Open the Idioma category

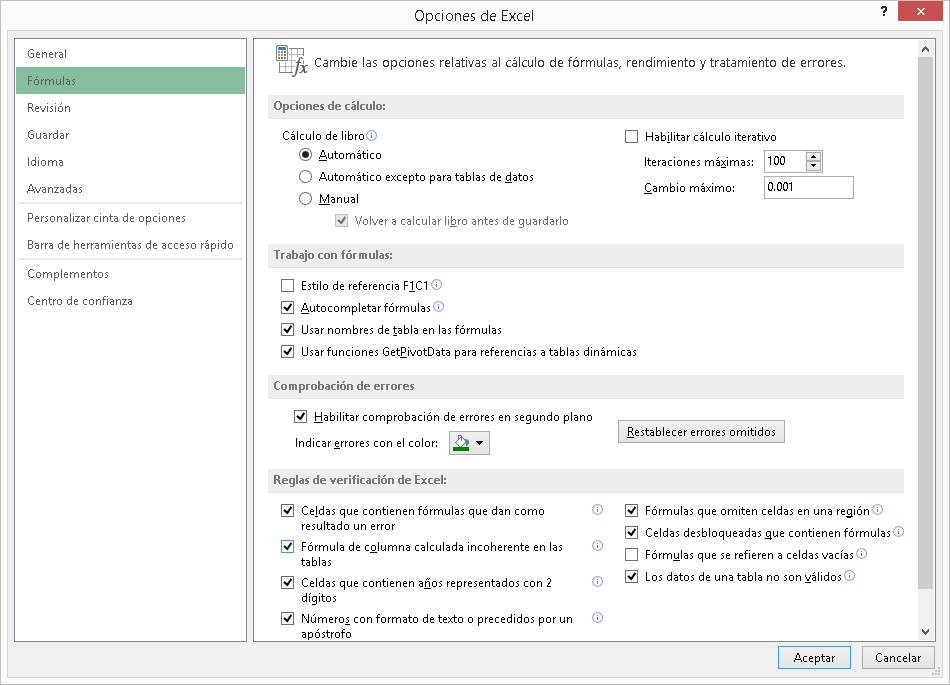pos(130,162)
